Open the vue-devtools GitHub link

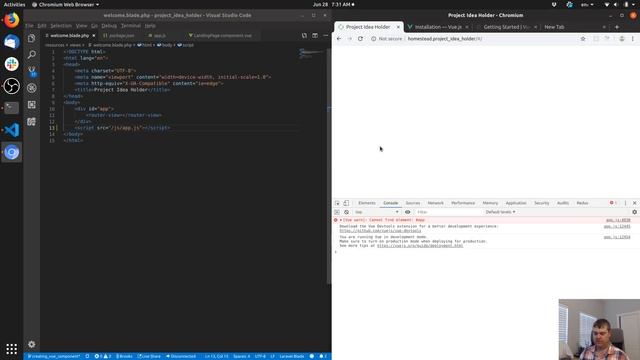[x=380, y=231]
